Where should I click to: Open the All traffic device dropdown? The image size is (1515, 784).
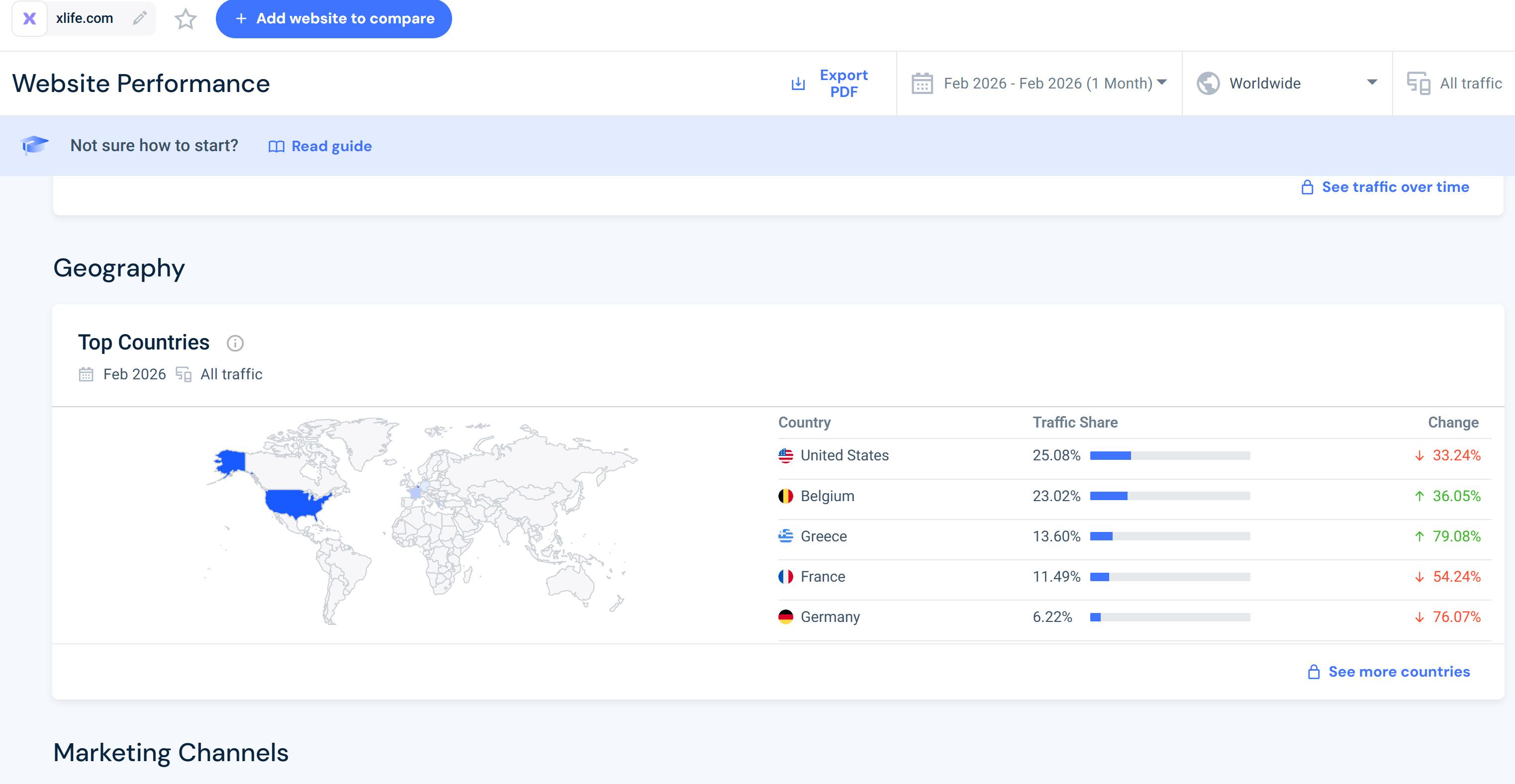tap(1470, 84)
